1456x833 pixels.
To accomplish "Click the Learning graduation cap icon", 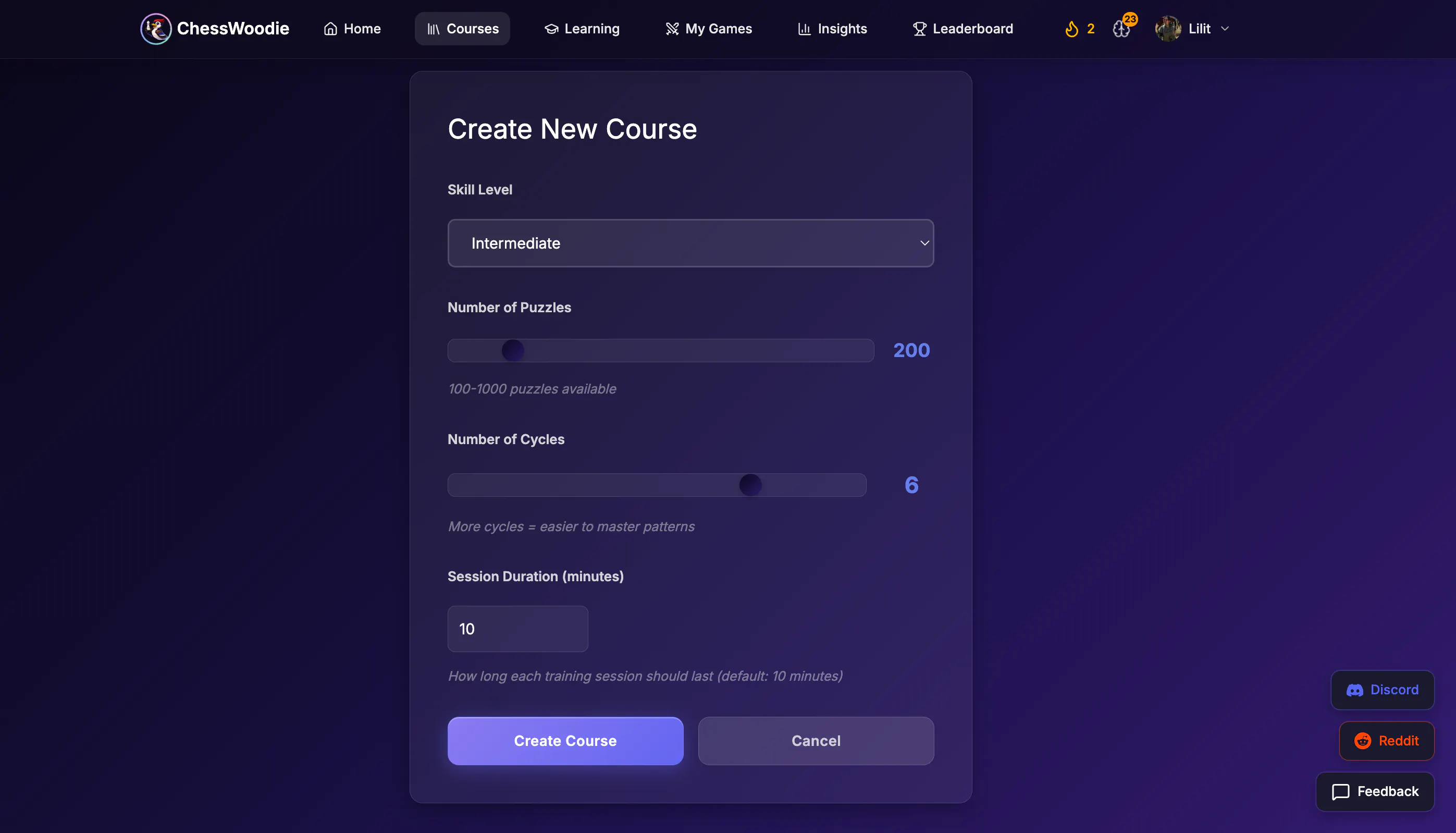I will coord(551,29).
